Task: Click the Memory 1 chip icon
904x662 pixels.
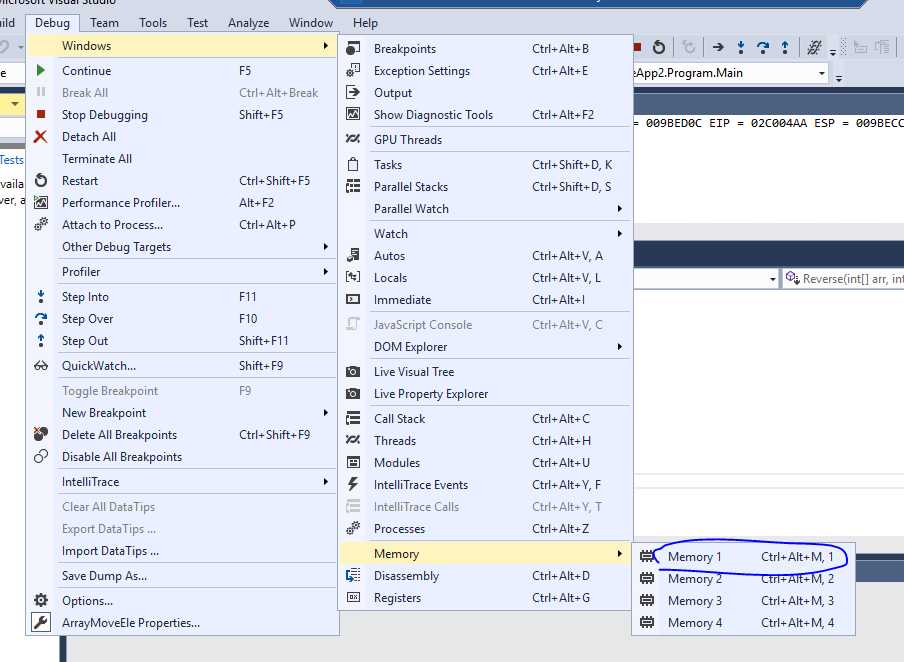Action: coord(647,556)
